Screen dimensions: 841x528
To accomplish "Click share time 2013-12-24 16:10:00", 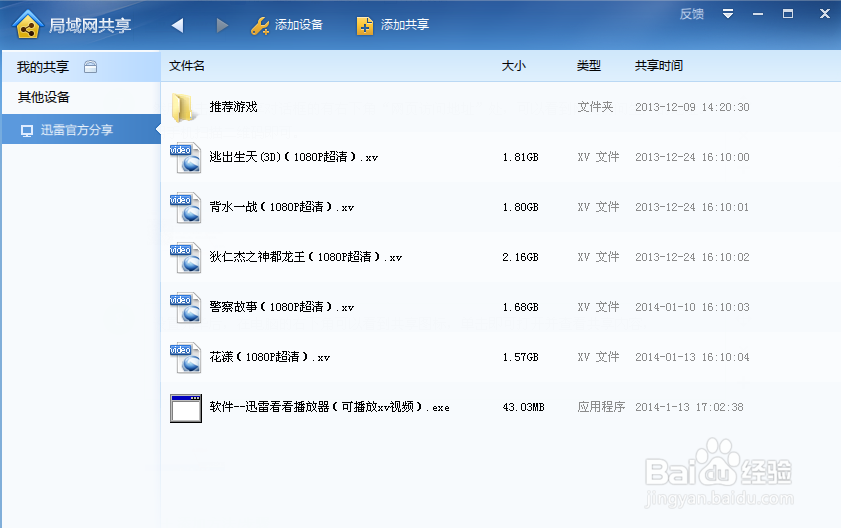I will tap(692, 157).
